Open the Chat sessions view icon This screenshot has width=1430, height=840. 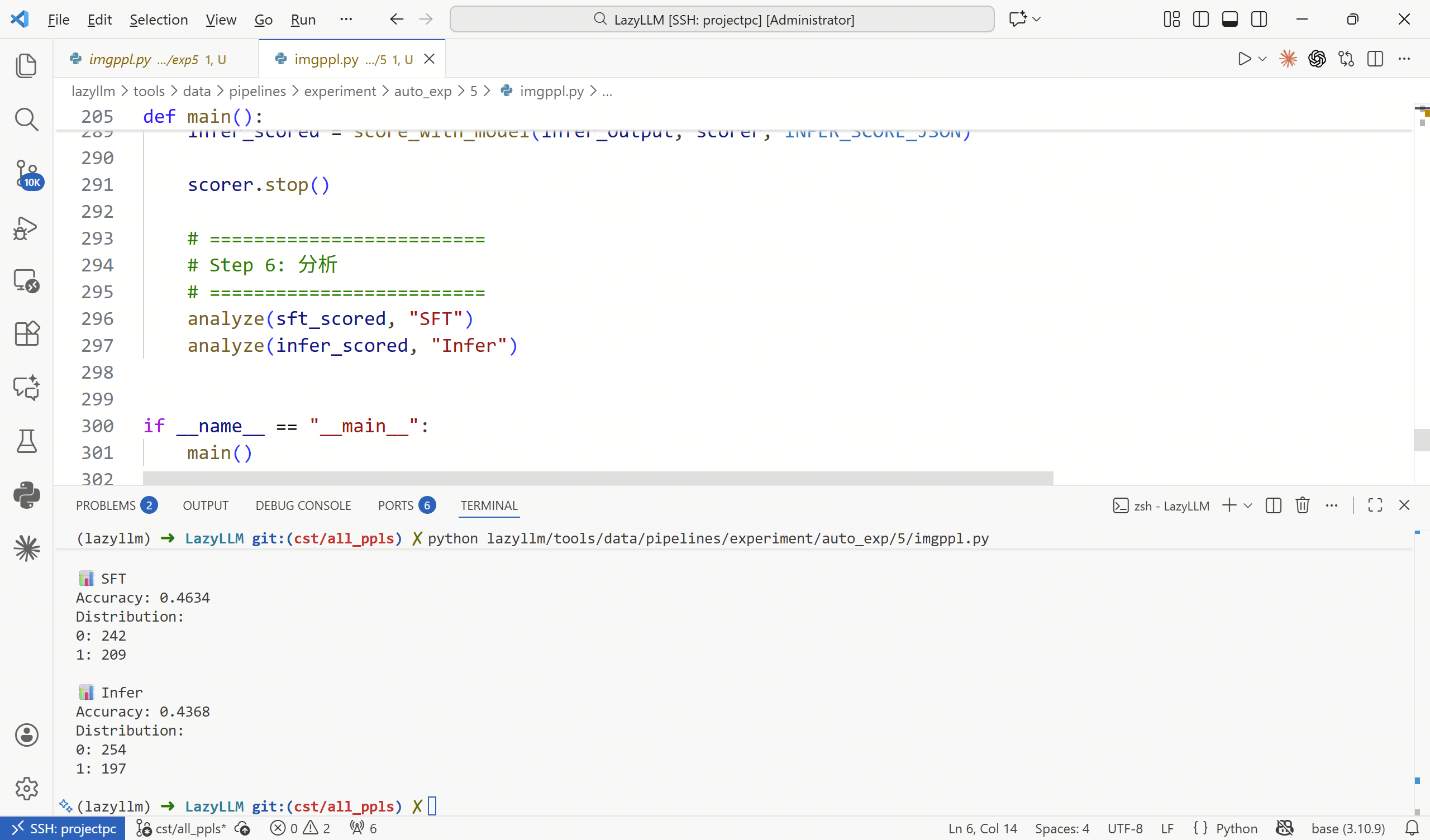[x=26, y=388]
